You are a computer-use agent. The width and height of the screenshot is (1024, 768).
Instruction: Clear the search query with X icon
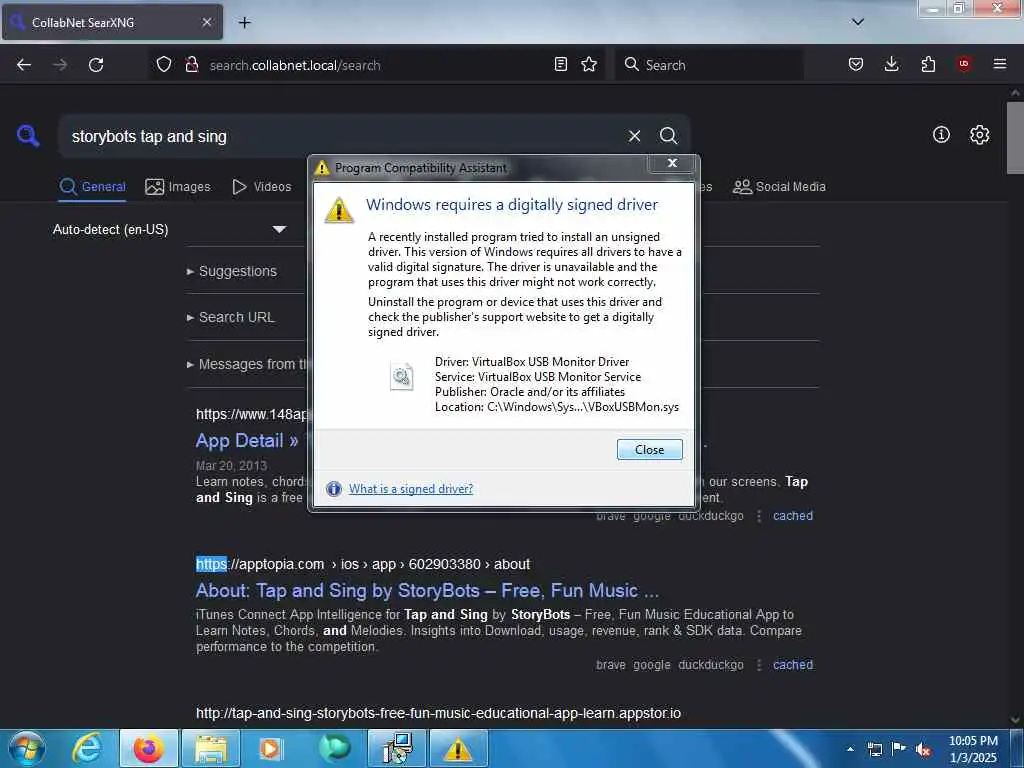[x=634, y=136]
